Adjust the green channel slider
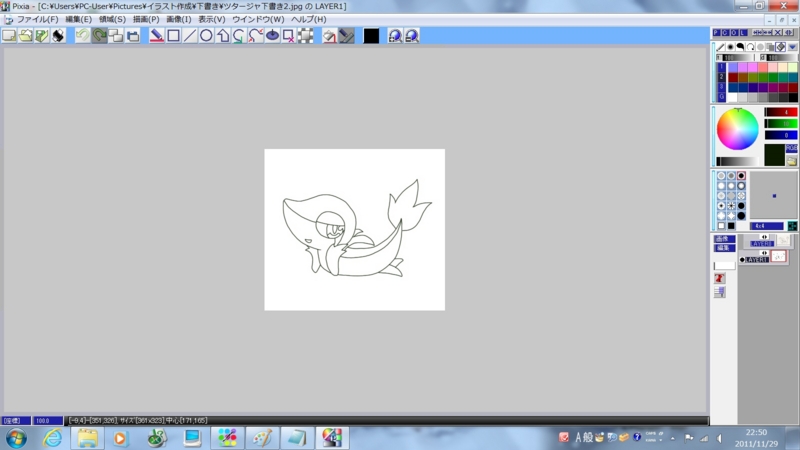The height and width of the screenshot is (450, 800). (781, 123)
